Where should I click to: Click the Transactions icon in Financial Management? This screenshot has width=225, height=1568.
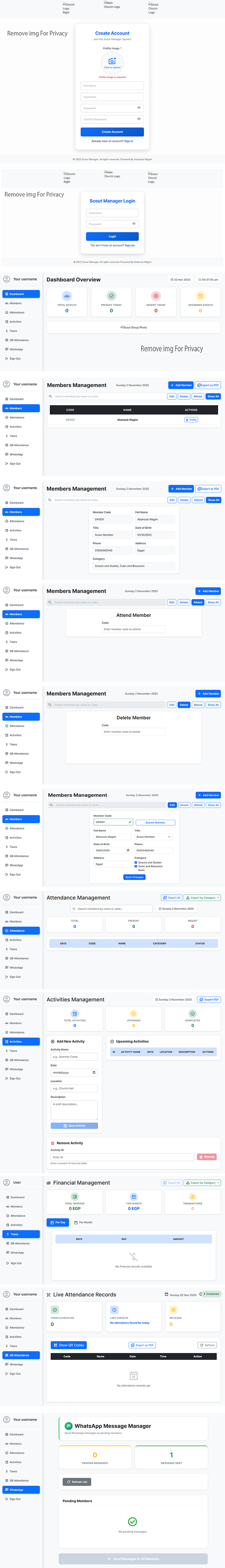[x=193, y=1197]
